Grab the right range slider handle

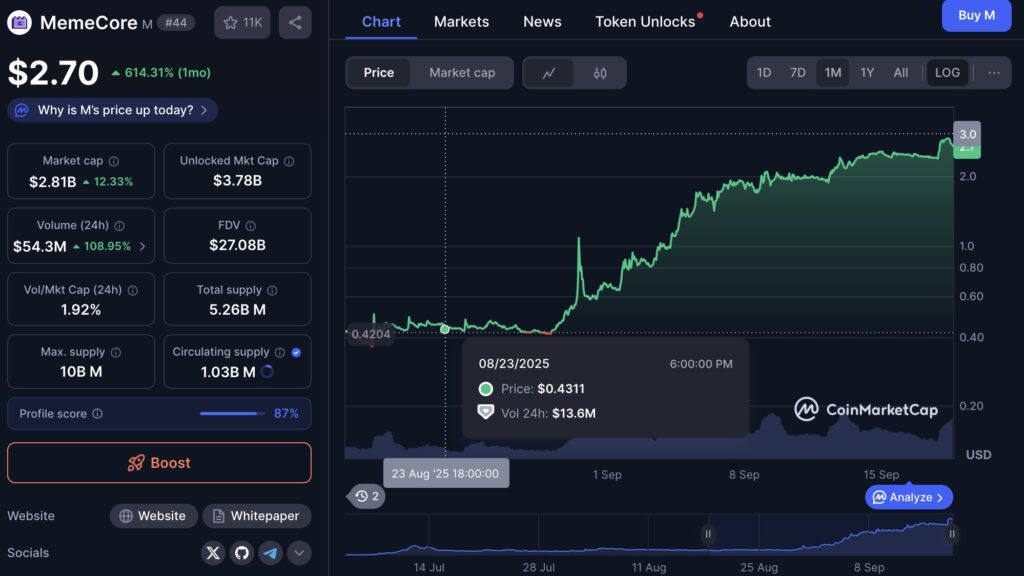tap(952, 534)
